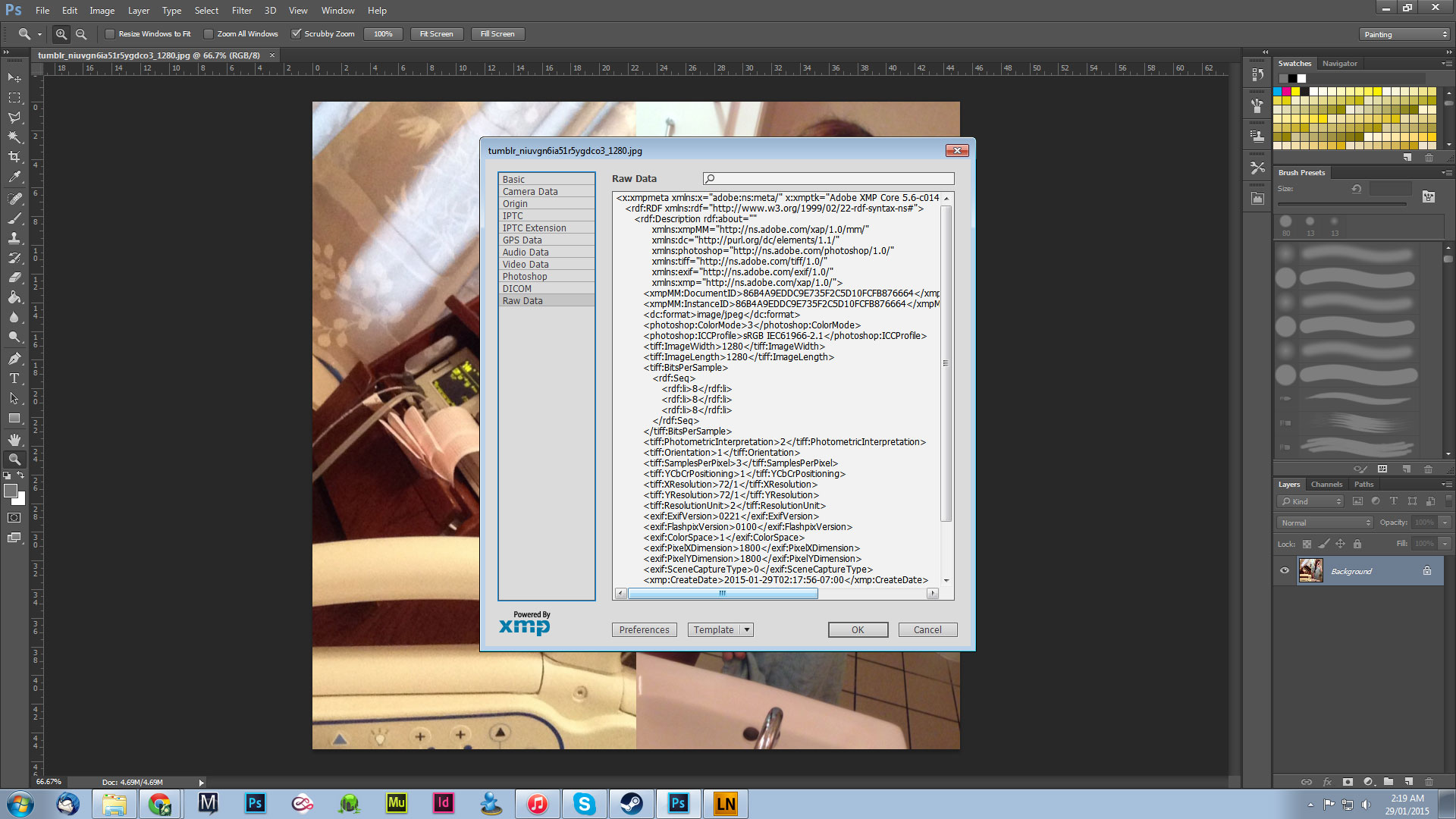Toggle Lock position in Layers panel
The image size is (1456, 819).
[x=1340, y=544]
